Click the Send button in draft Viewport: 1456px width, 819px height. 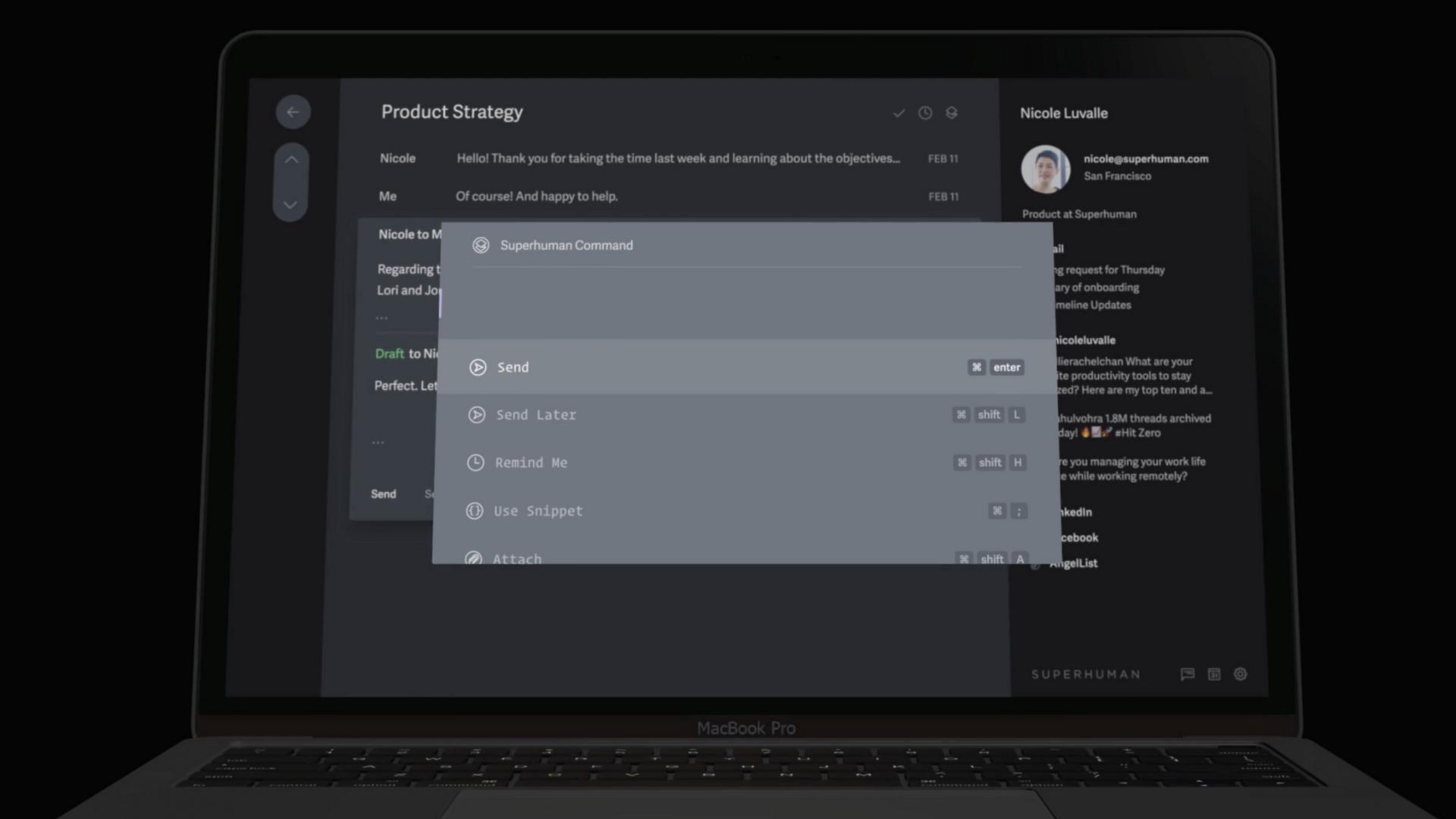click(383, 494)
